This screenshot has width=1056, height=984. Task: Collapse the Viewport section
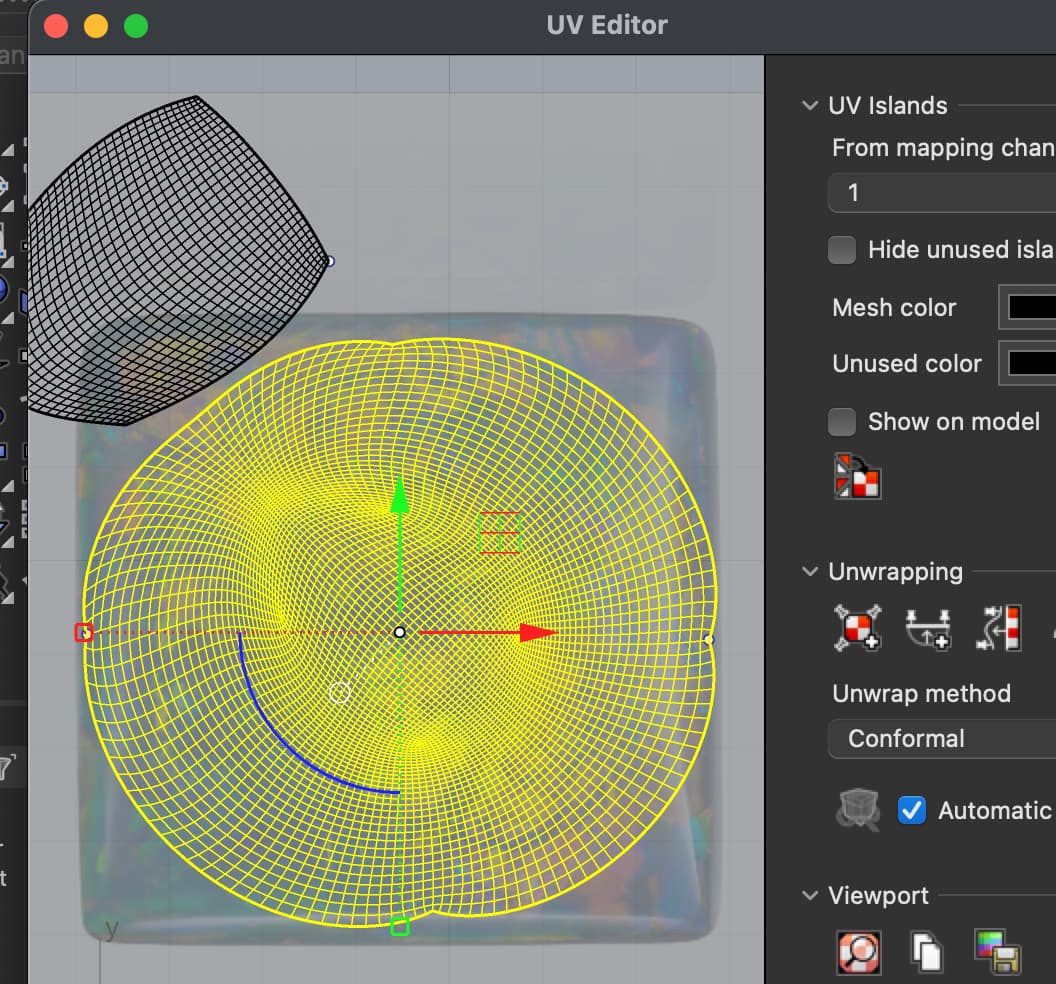(x=808, y=896)
